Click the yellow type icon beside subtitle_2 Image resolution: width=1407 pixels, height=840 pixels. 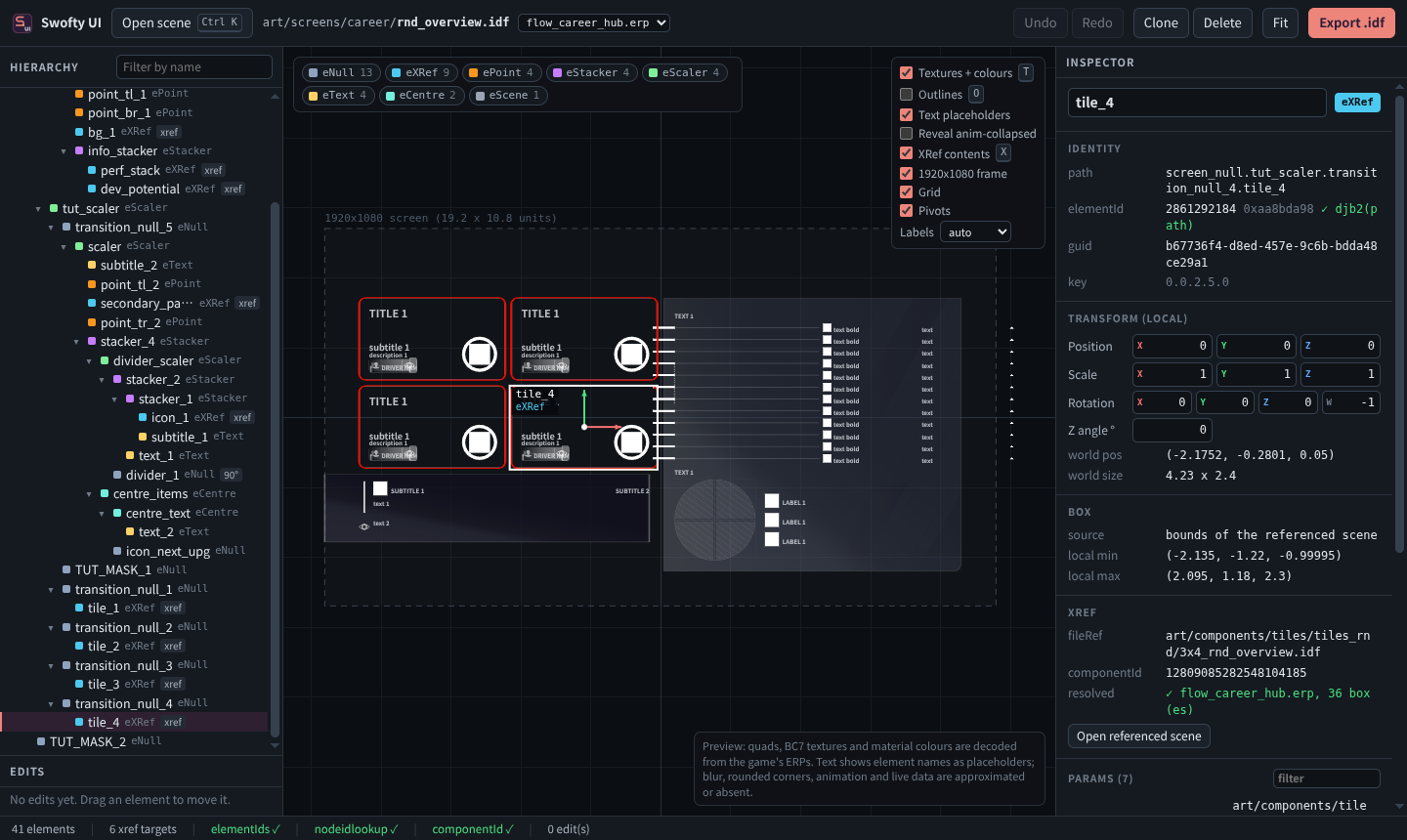point(92,266)
